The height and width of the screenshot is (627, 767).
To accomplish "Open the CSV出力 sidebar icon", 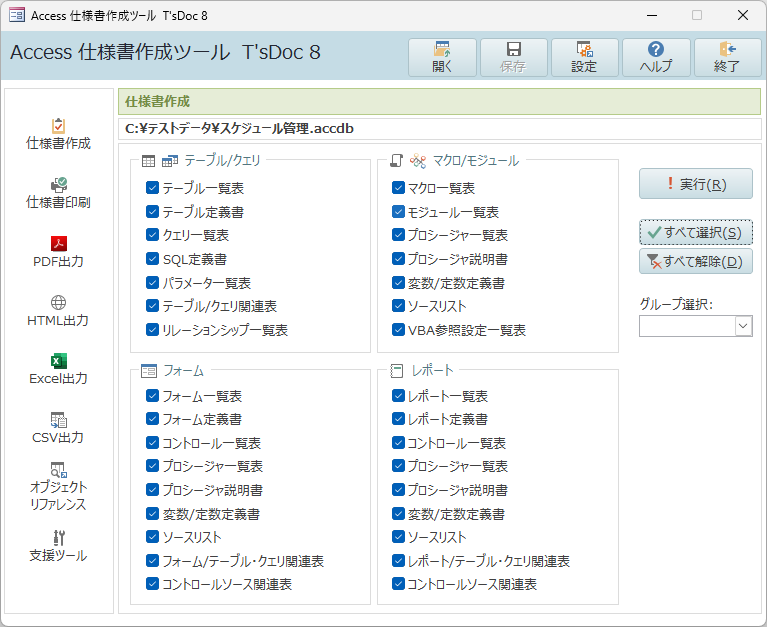I will point(58,420).
